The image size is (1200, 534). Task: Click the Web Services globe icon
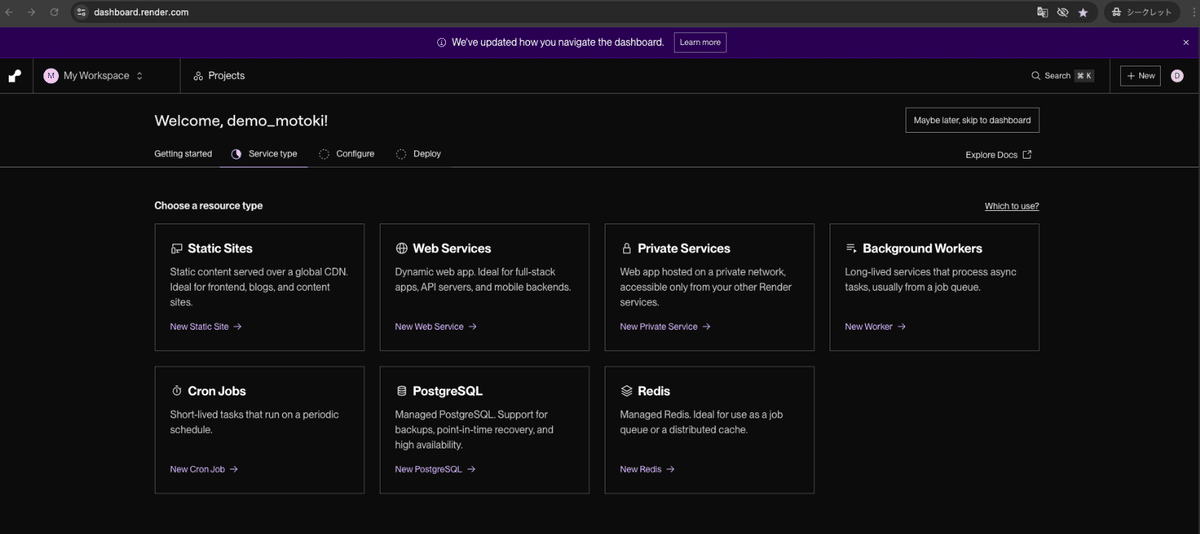(x=402, y=248)
